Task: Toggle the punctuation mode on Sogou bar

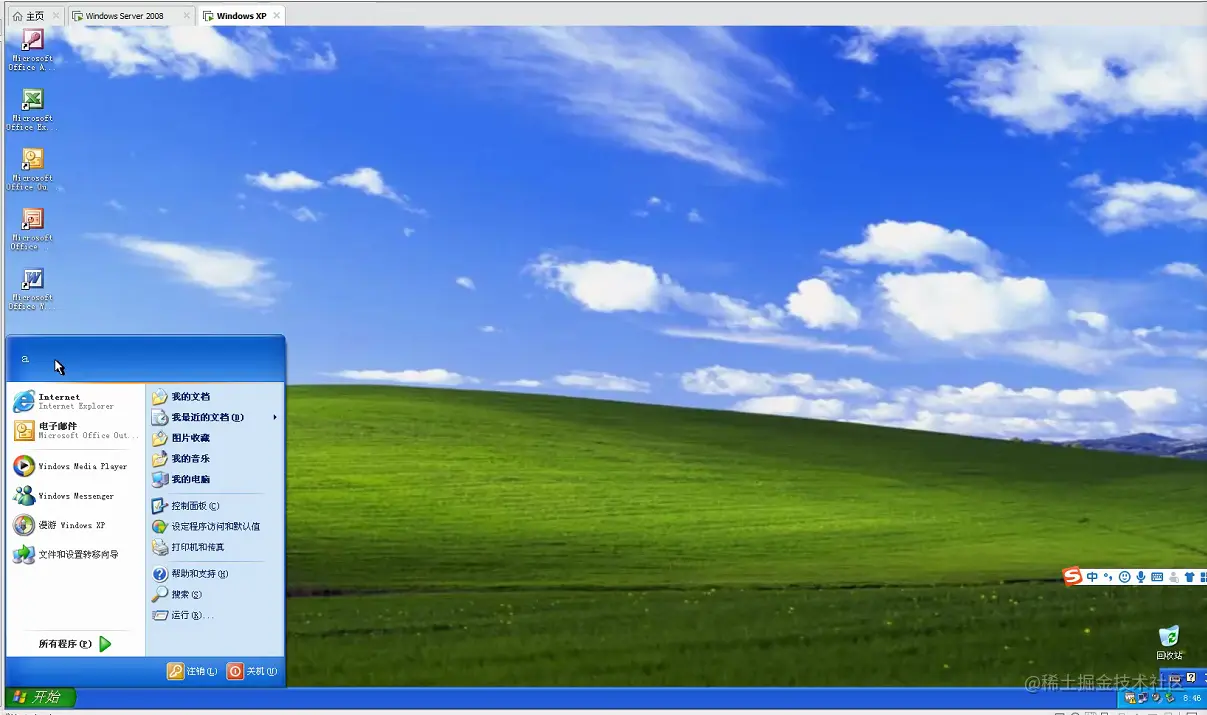Action: coord(1108,577)
